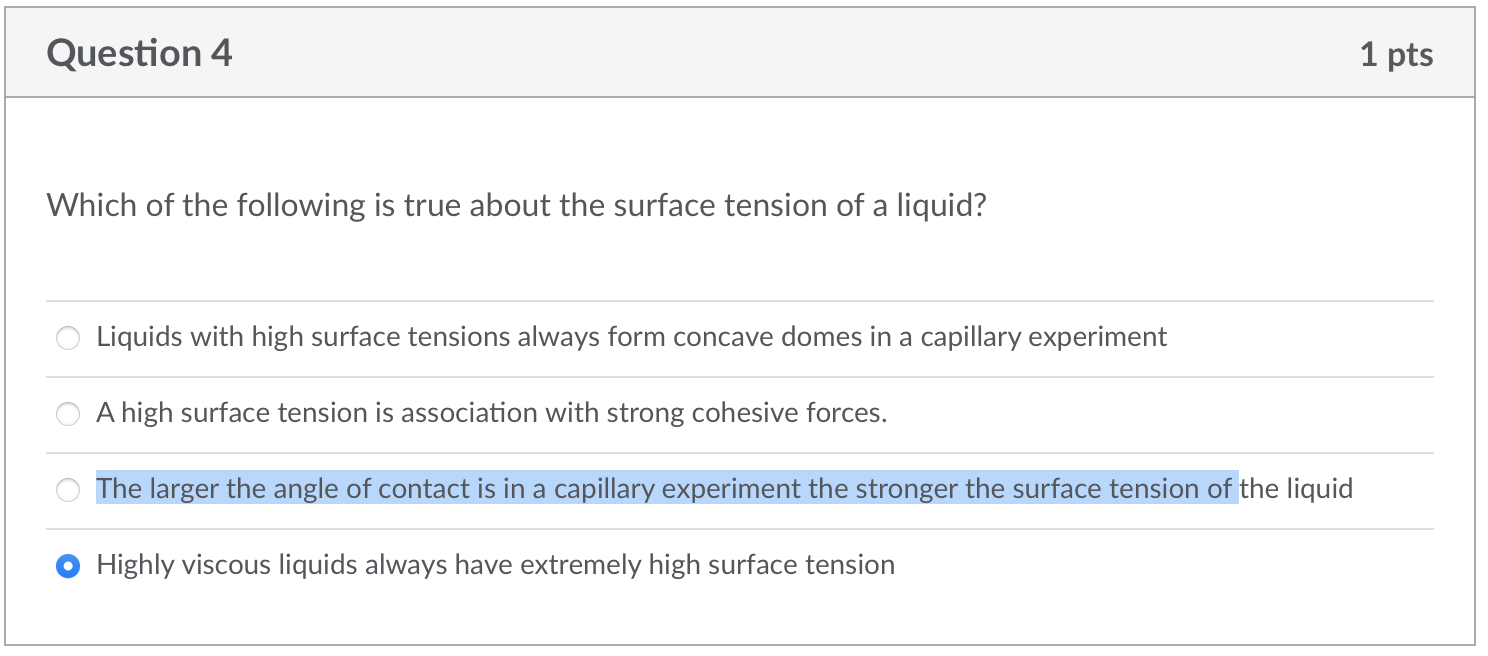This screenshot has height=656, width=1488.
Task: Click the highlighted answer text about angle of contact
Action: tap(660, 490)
